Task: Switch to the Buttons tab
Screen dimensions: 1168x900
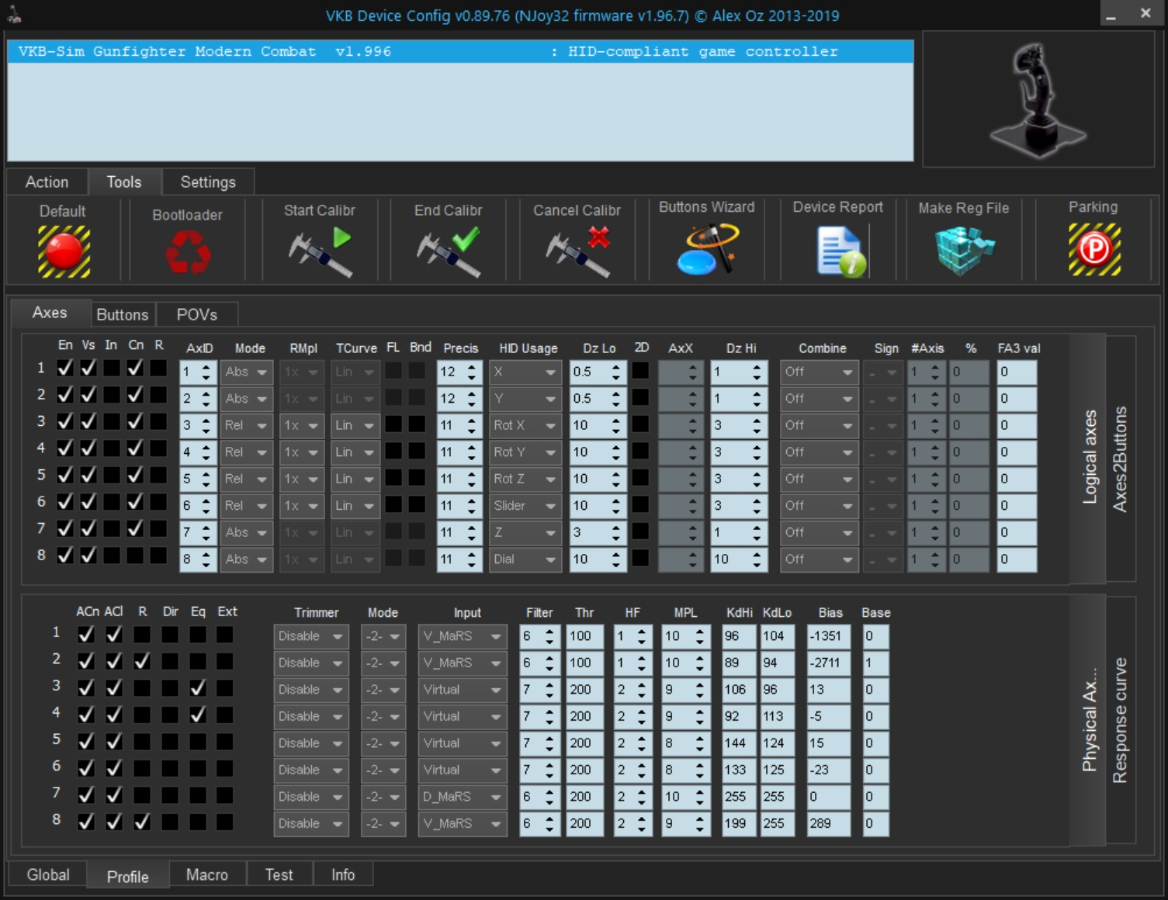Action: (122, 314)
